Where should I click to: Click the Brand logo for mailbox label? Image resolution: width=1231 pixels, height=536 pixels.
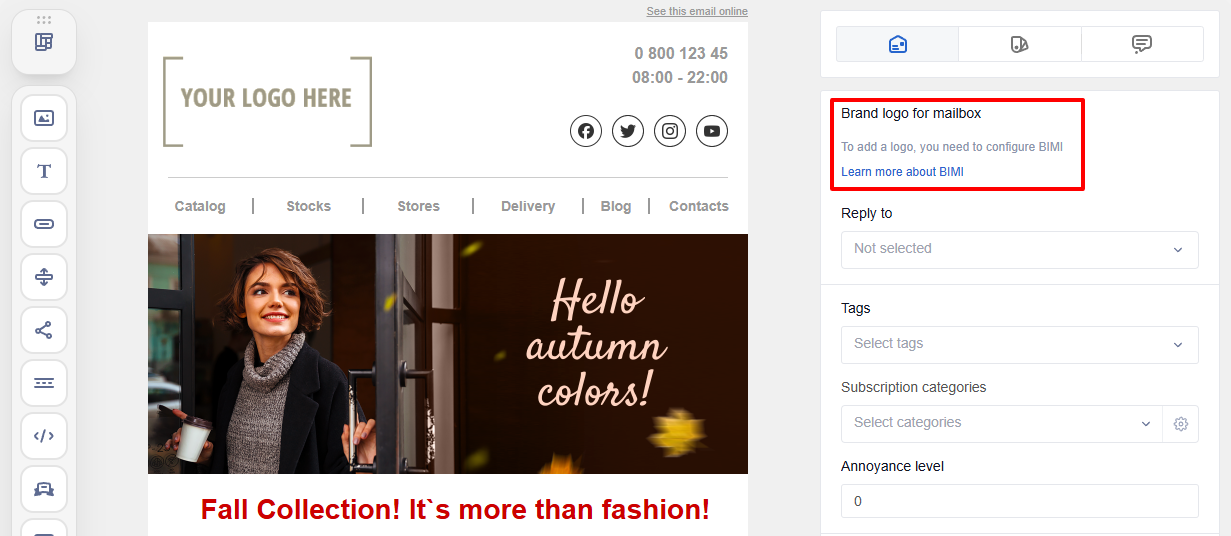(x=911, y=114)
